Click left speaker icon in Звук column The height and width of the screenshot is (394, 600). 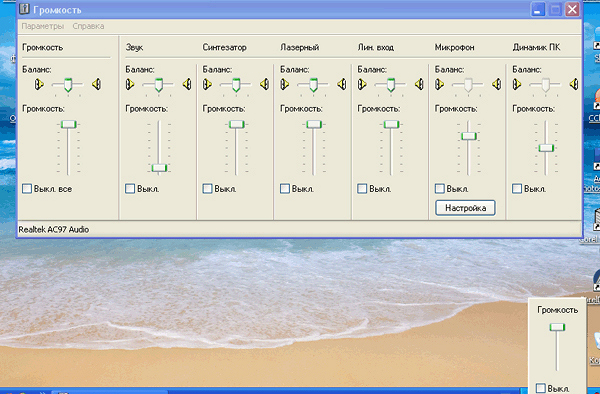tap(130, 84)
